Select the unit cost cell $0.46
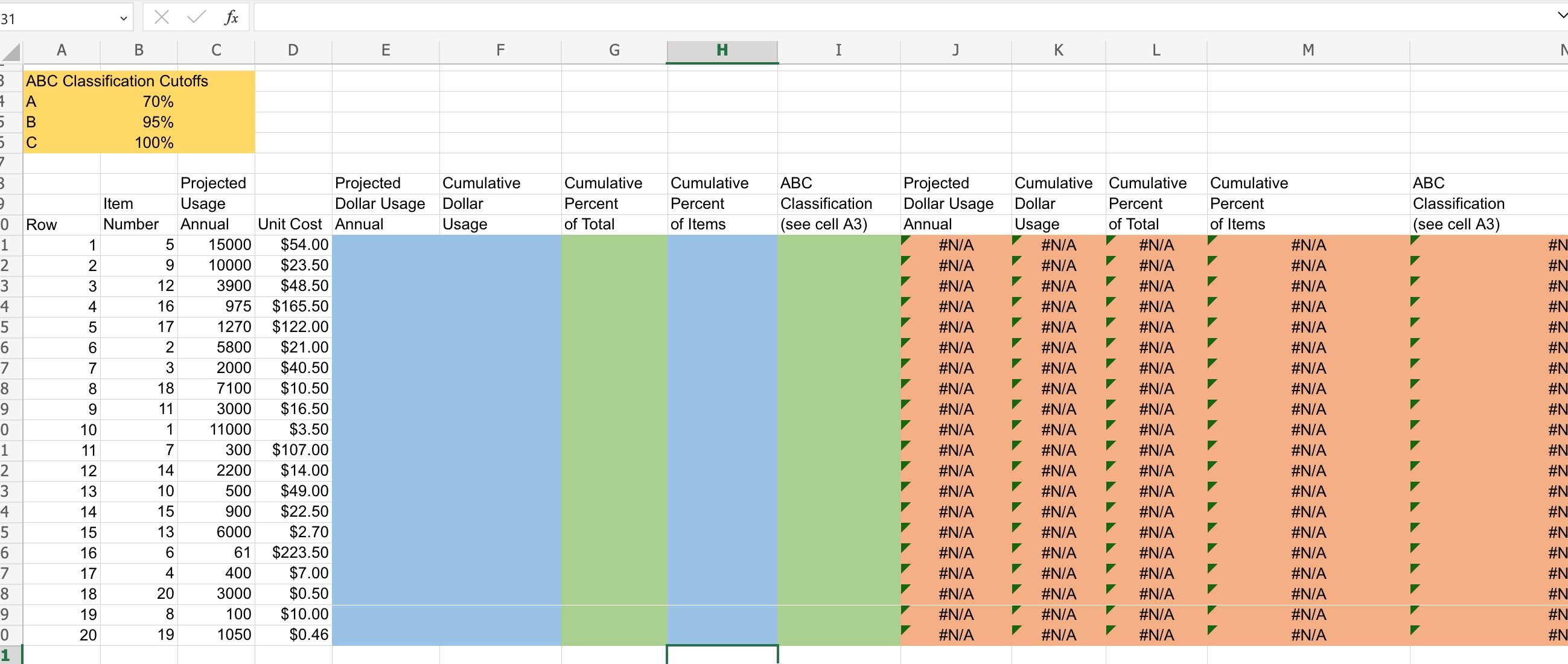This screenshot has width=1568, height=664. [x=293, y=635]
